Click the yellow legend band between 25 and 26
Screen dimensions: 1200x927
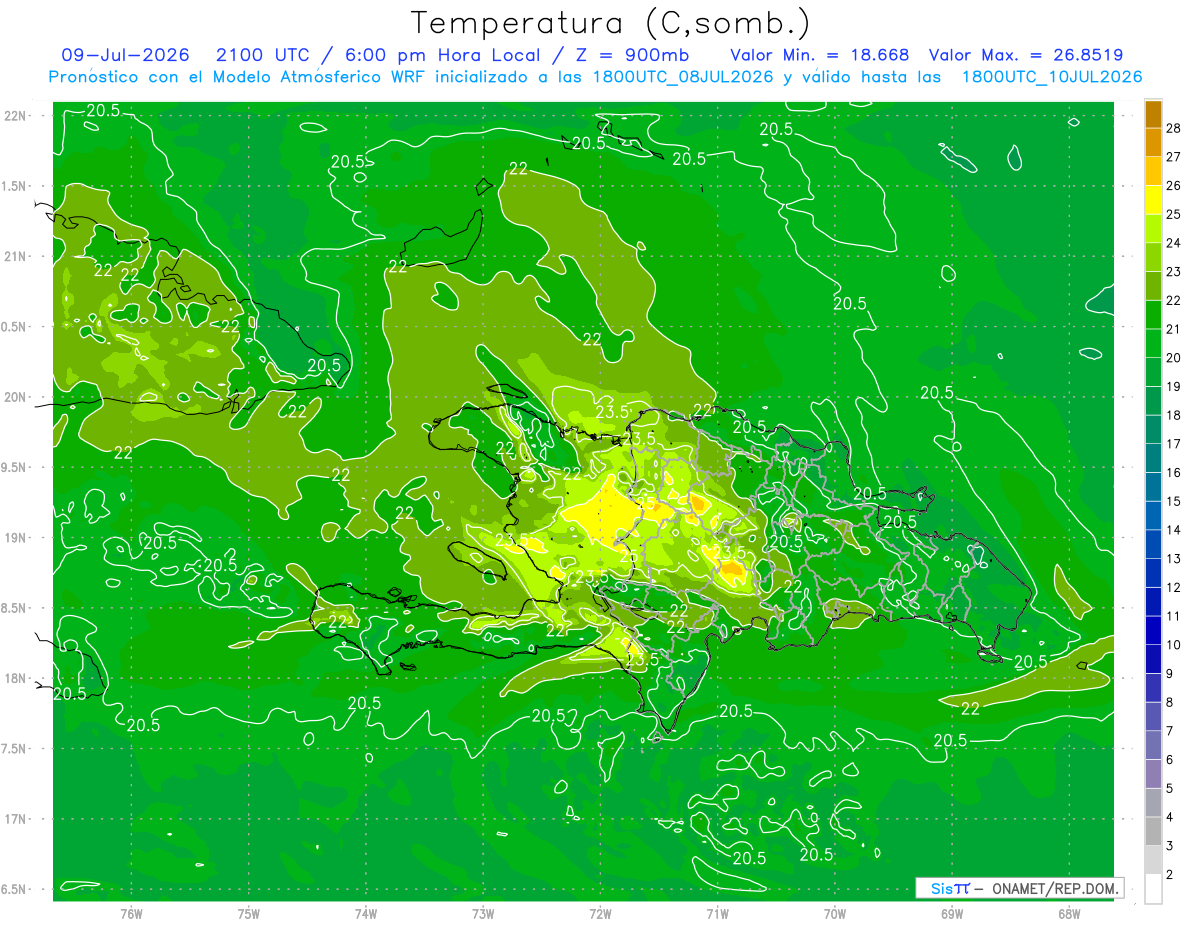tap(1153, 200)
